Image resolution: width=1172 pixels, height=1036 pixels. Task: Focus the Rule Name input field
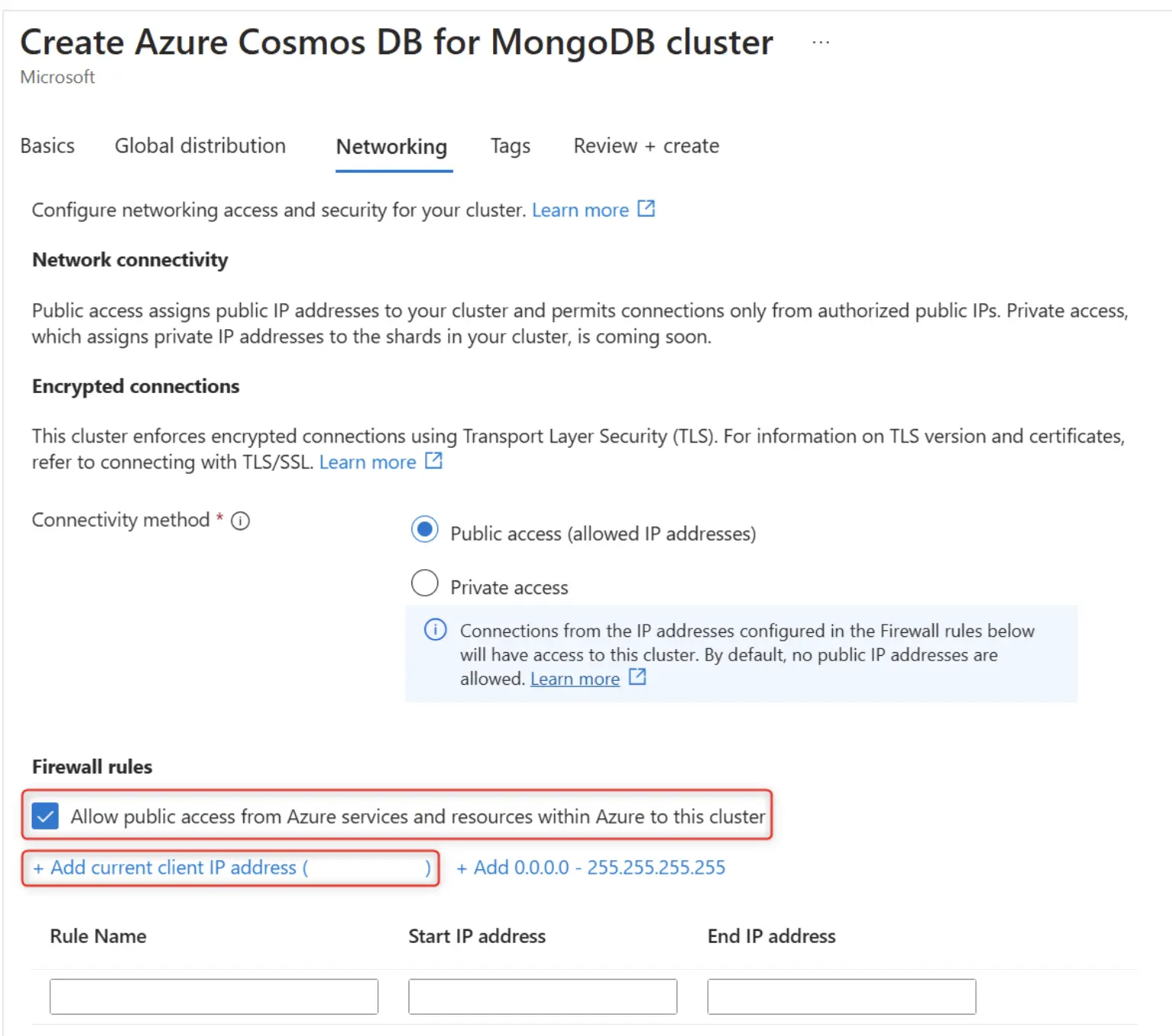[214, 996]
